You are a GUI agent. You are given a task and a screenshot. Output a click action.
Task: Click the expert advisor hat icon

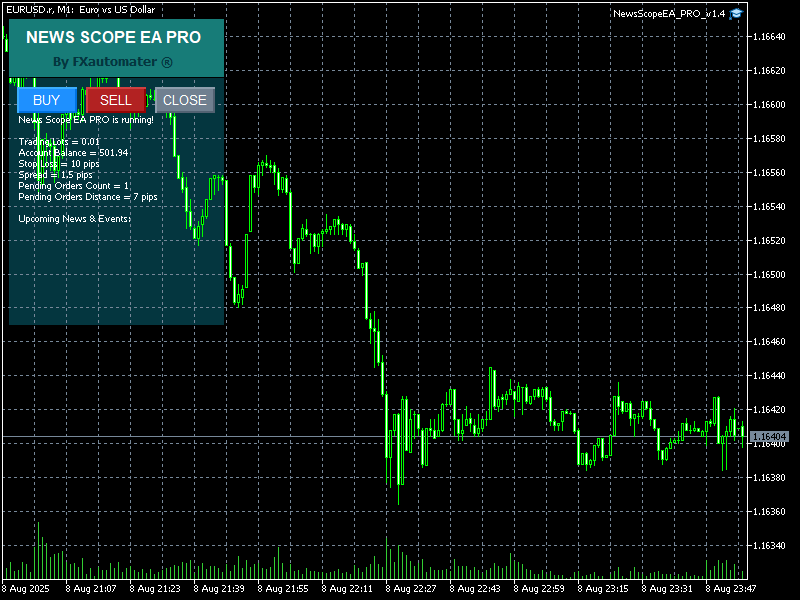click(737, 13)
